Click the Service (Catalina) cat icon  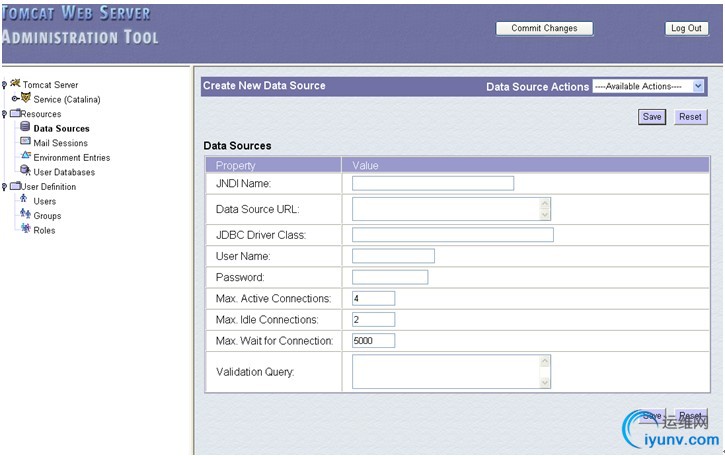[26, 98]
